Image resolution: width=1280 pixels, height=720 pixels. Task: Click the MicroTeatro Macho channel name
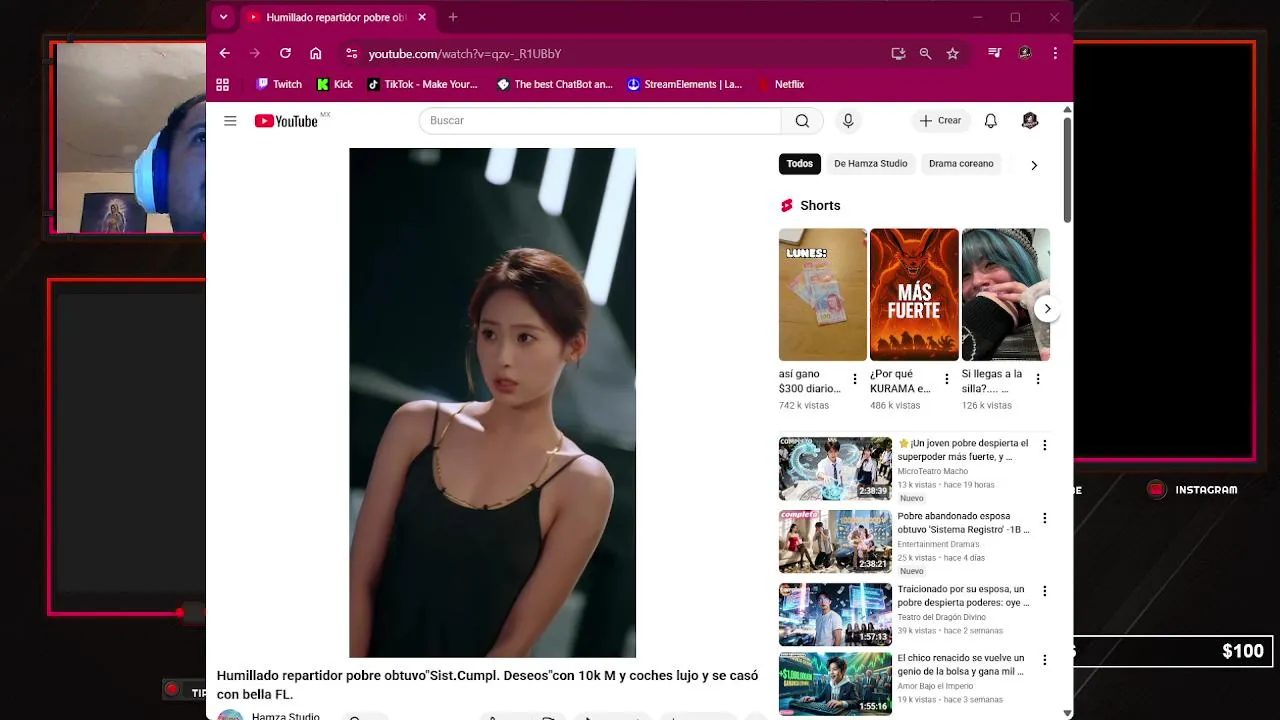click(x=932, y=471)
